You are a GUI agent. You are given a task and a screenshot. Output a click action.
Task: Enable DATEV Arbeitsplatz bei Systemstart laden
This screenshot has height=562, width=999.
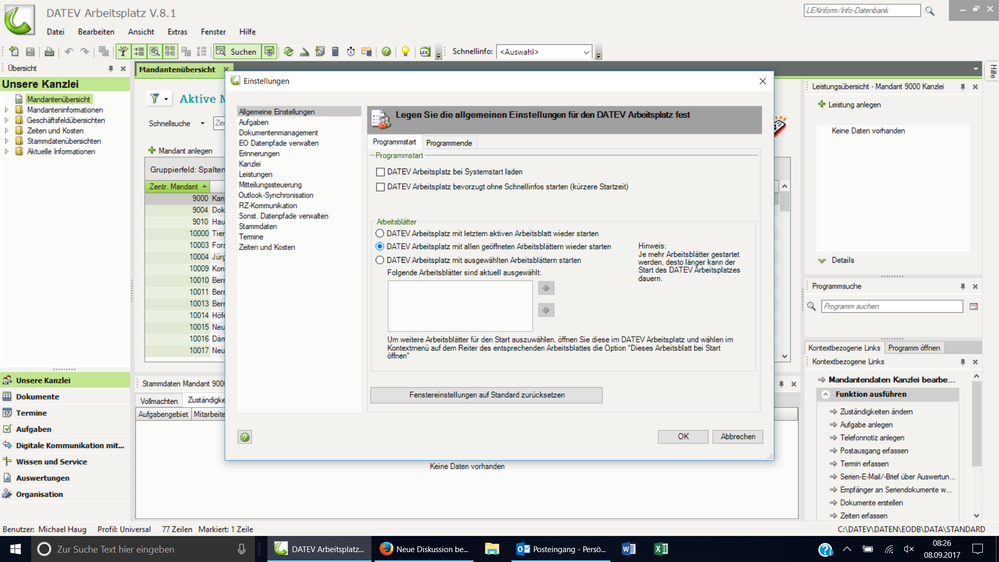pyautogui.click(x=380, y=172)
